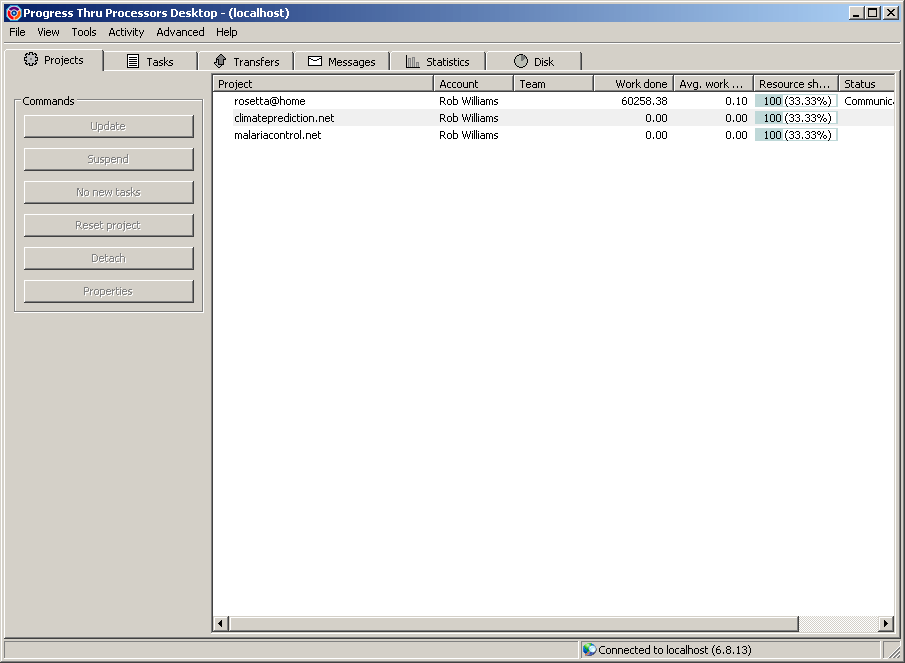This screenshot has height=663, width=905.
Task: Open the File menu
Action: pos(17,32)
